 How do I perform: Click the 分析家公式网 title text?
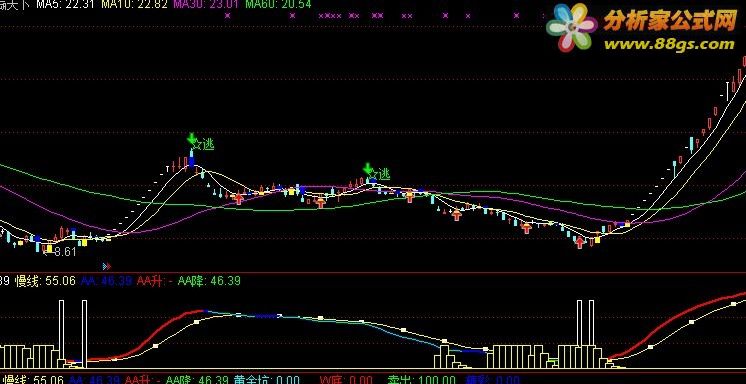[x=670, y=20]
